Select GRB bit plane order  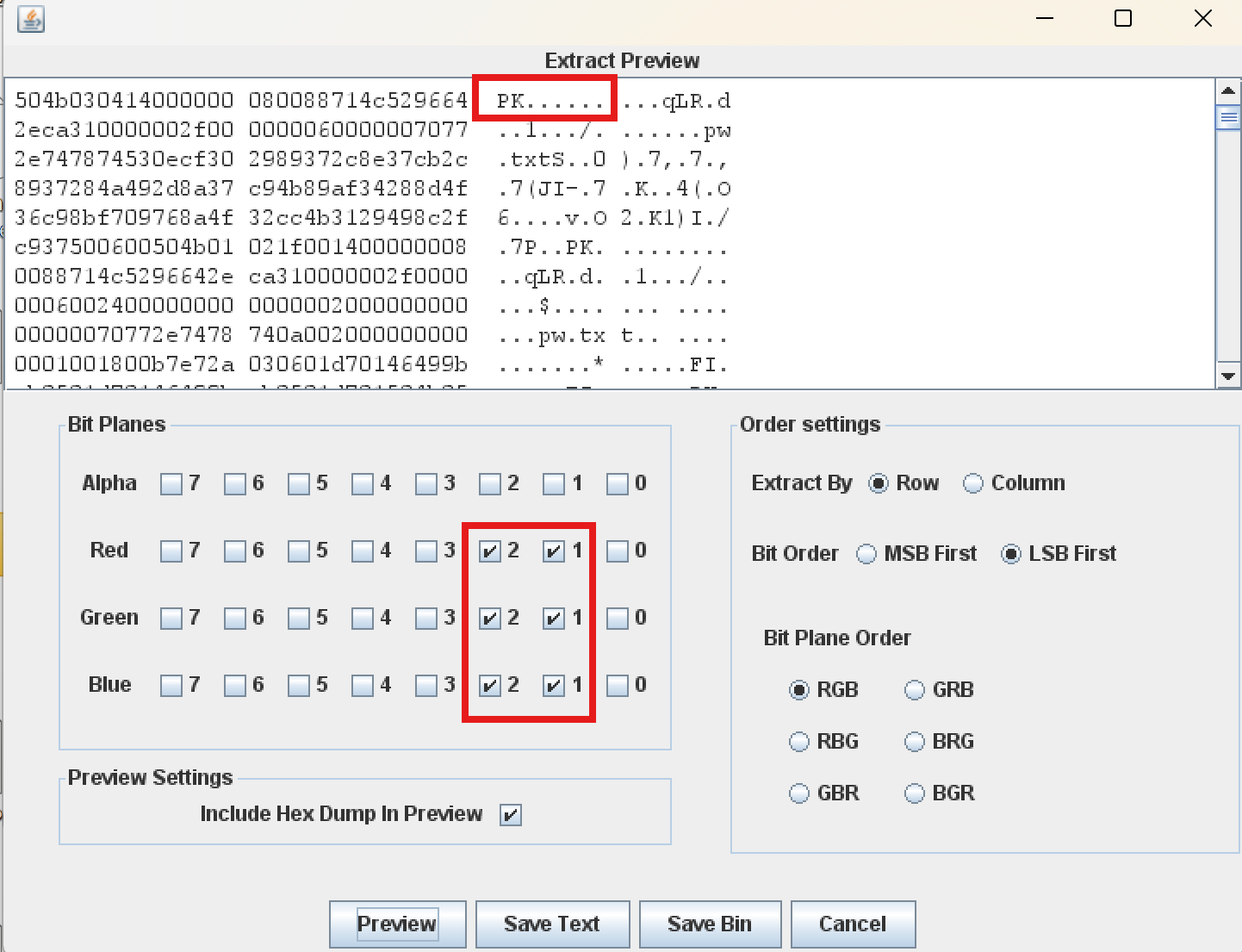click(915, 690)
